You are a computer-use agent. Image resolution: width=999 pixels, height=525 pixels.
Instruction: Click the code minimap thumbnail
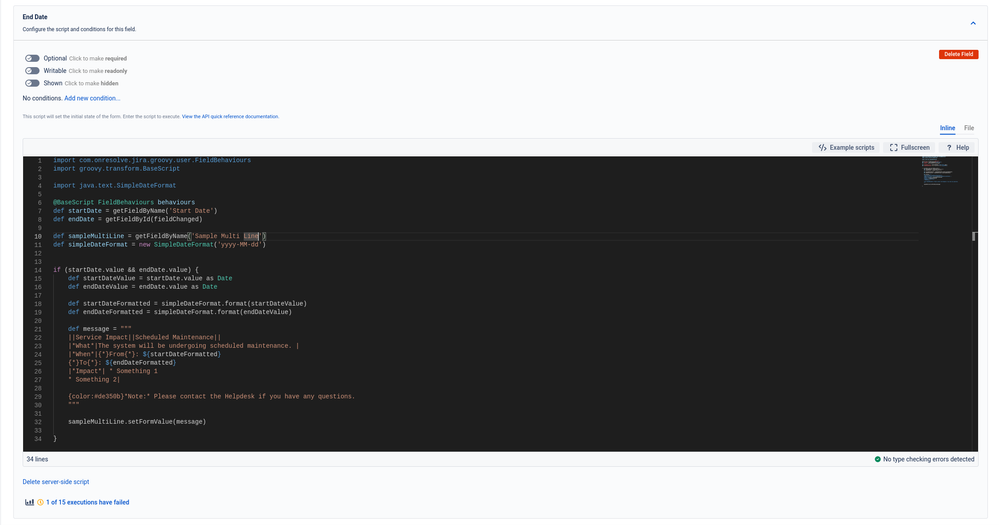tap(940, 170)
